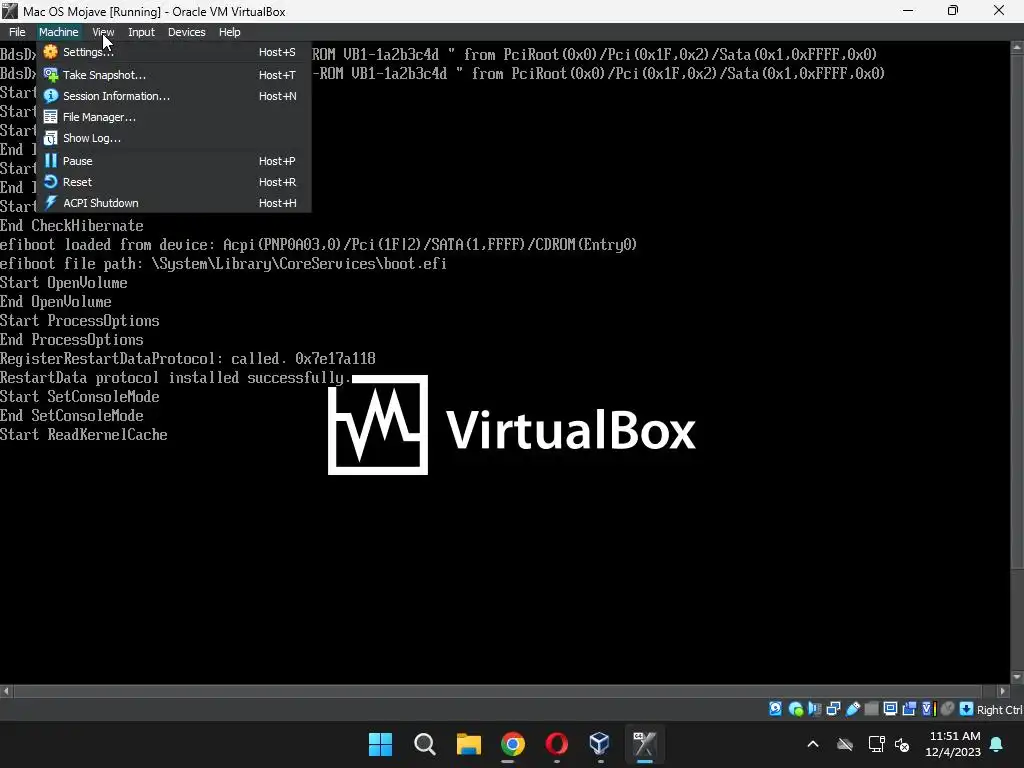The image size is (1024, 768).
Task: Click the CPU virtualization status indicator
Action: [x=929, y=709]
